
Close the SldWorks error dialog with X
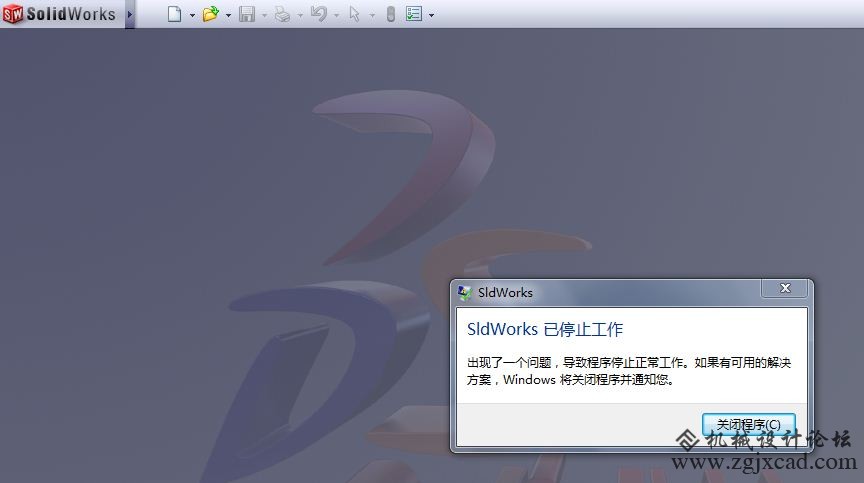click(786, 288)
